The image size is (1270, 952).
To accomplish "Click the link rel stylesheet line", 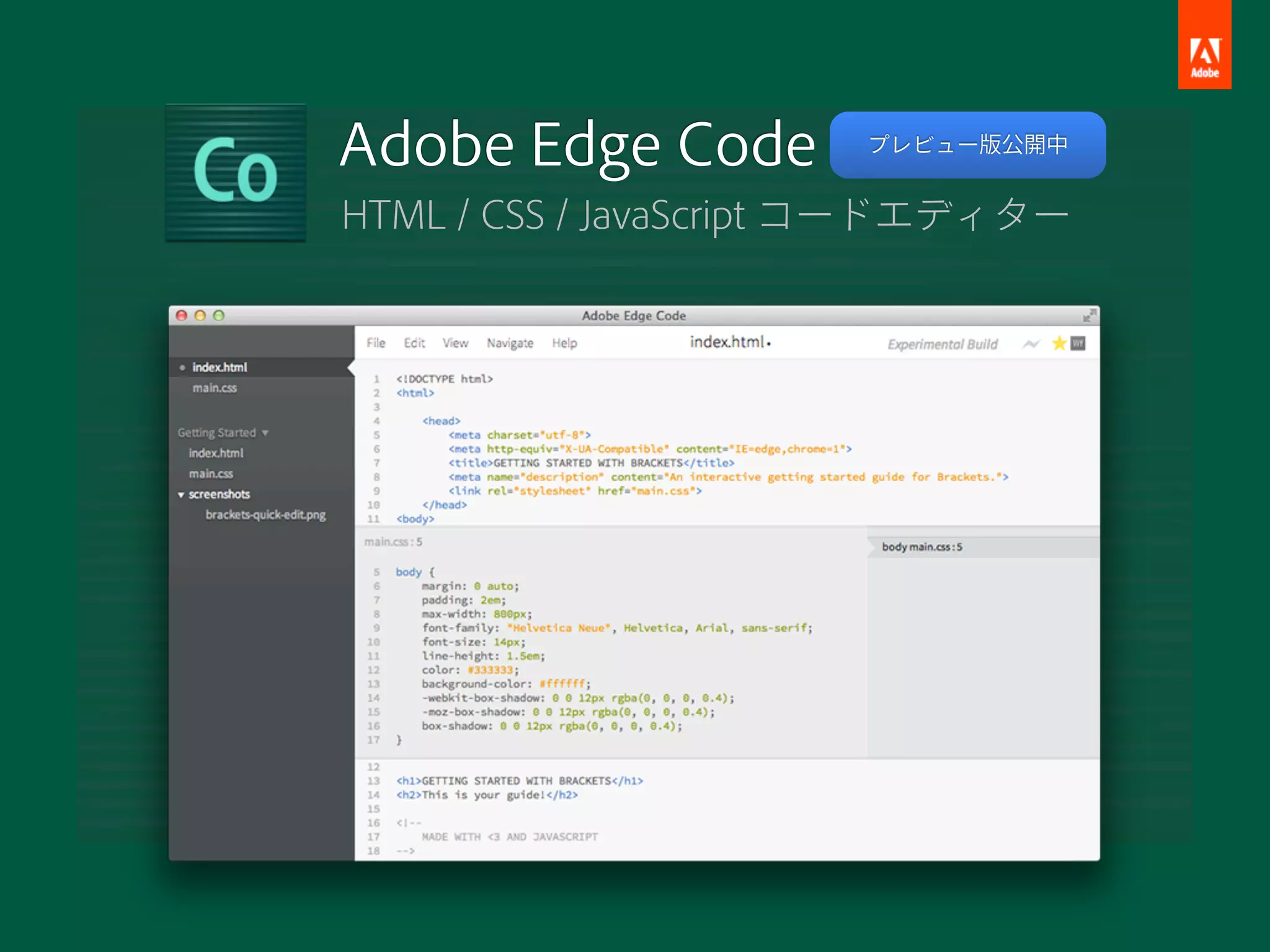I will (575, 491).
